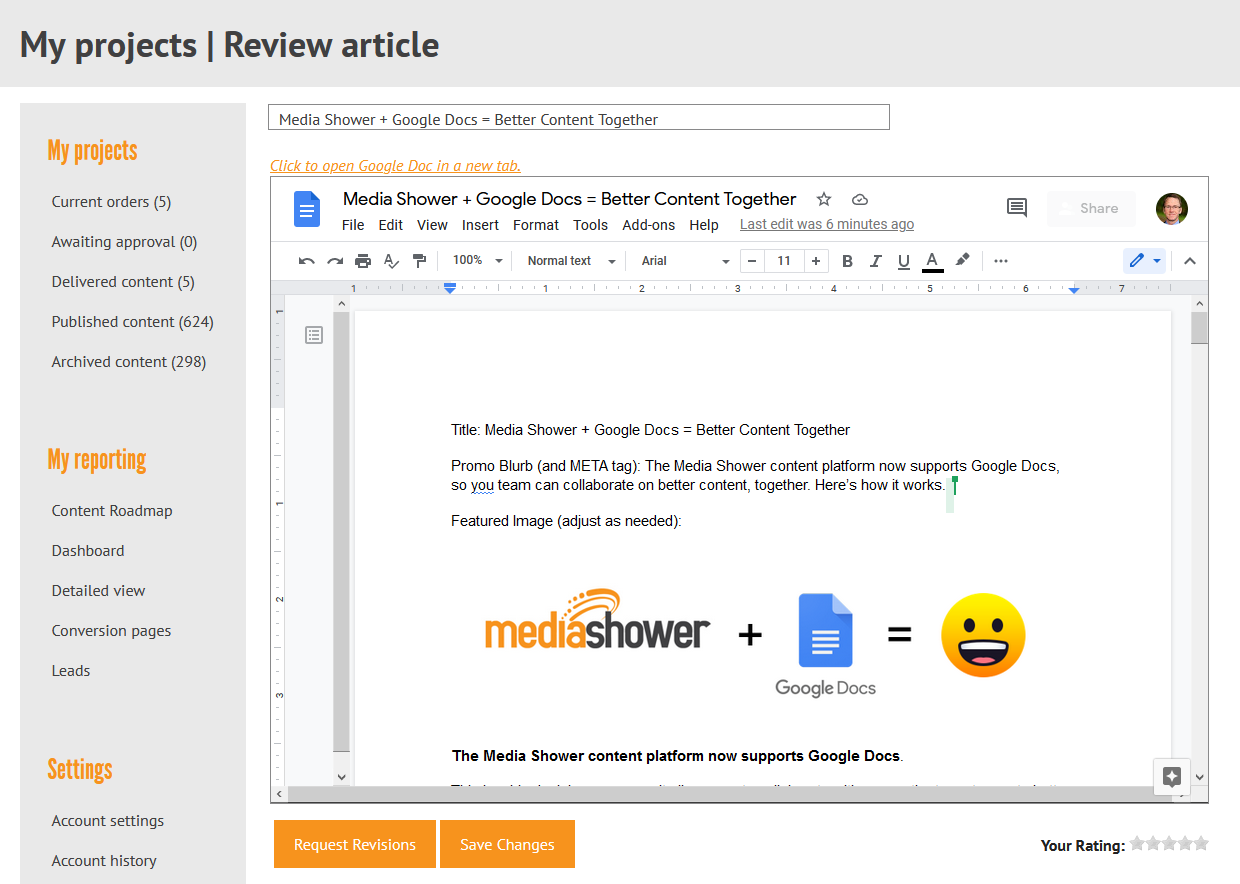This screenshot has height=884, width=1240.
Task: Select the Paint format roller icon
Action: [x=420, y=261]
